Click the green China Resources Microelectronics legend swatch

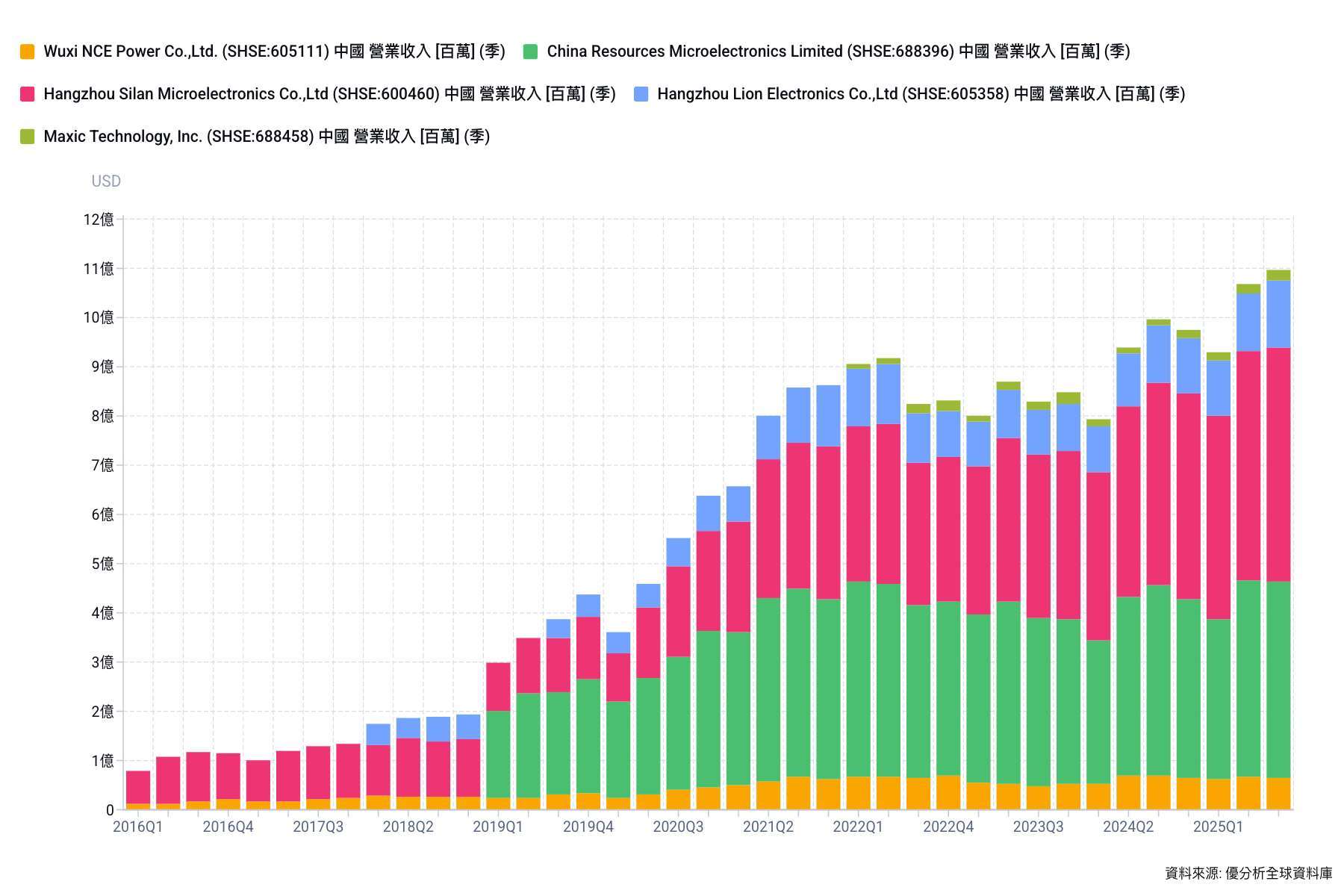coord(530,52)
